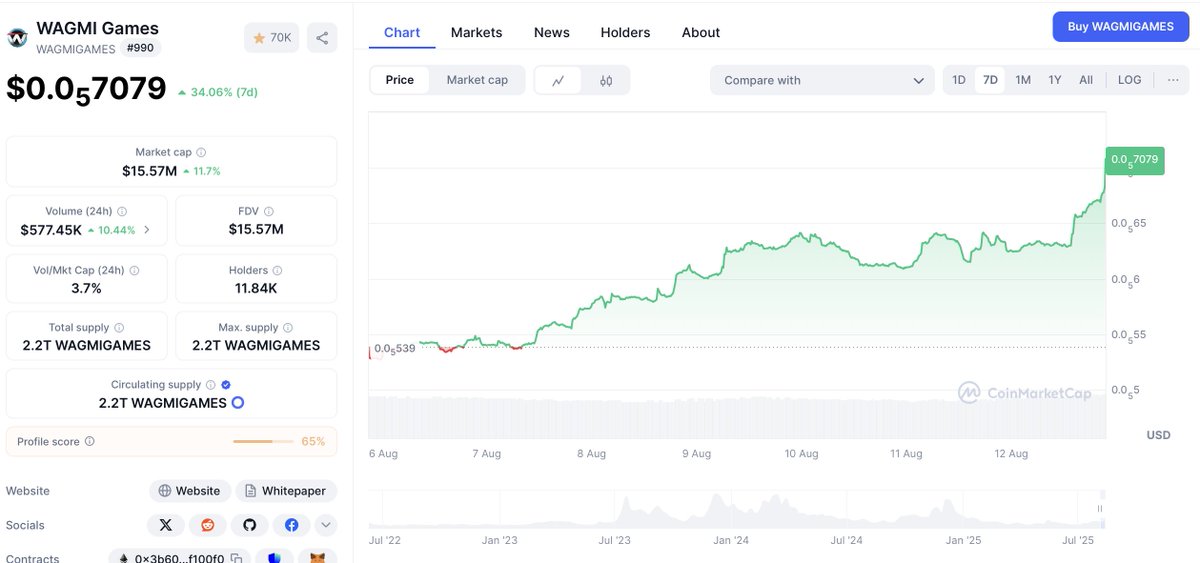Open the About tab
This screenshot has width=1200, height=563.
(701, 32)
